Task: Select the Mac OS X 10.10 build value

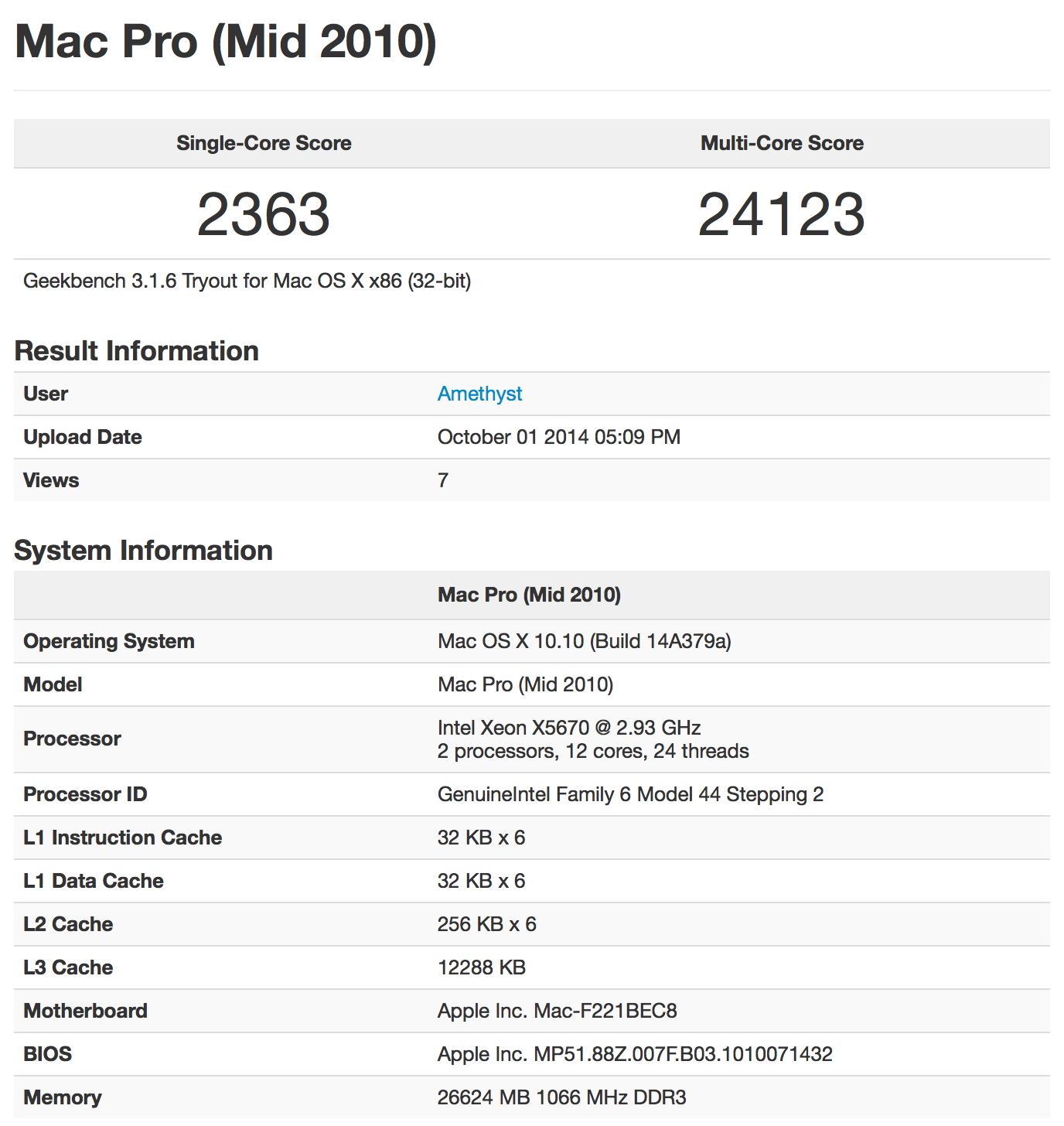Action: click(x=585, y=641)
